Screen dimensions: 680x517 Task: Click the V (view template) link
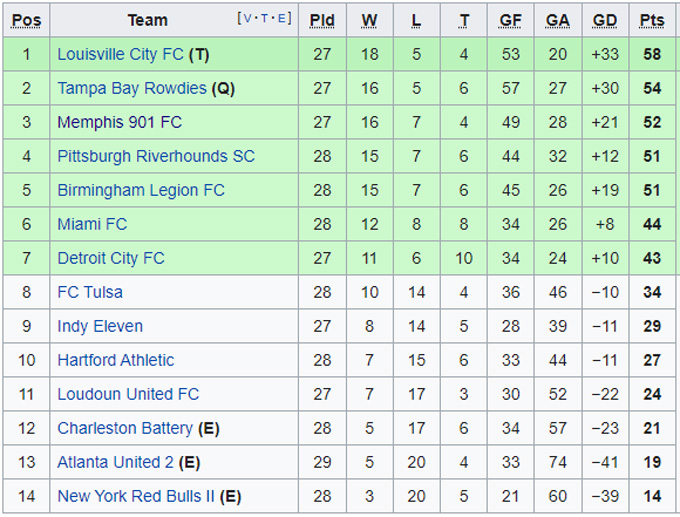[247, 19]
